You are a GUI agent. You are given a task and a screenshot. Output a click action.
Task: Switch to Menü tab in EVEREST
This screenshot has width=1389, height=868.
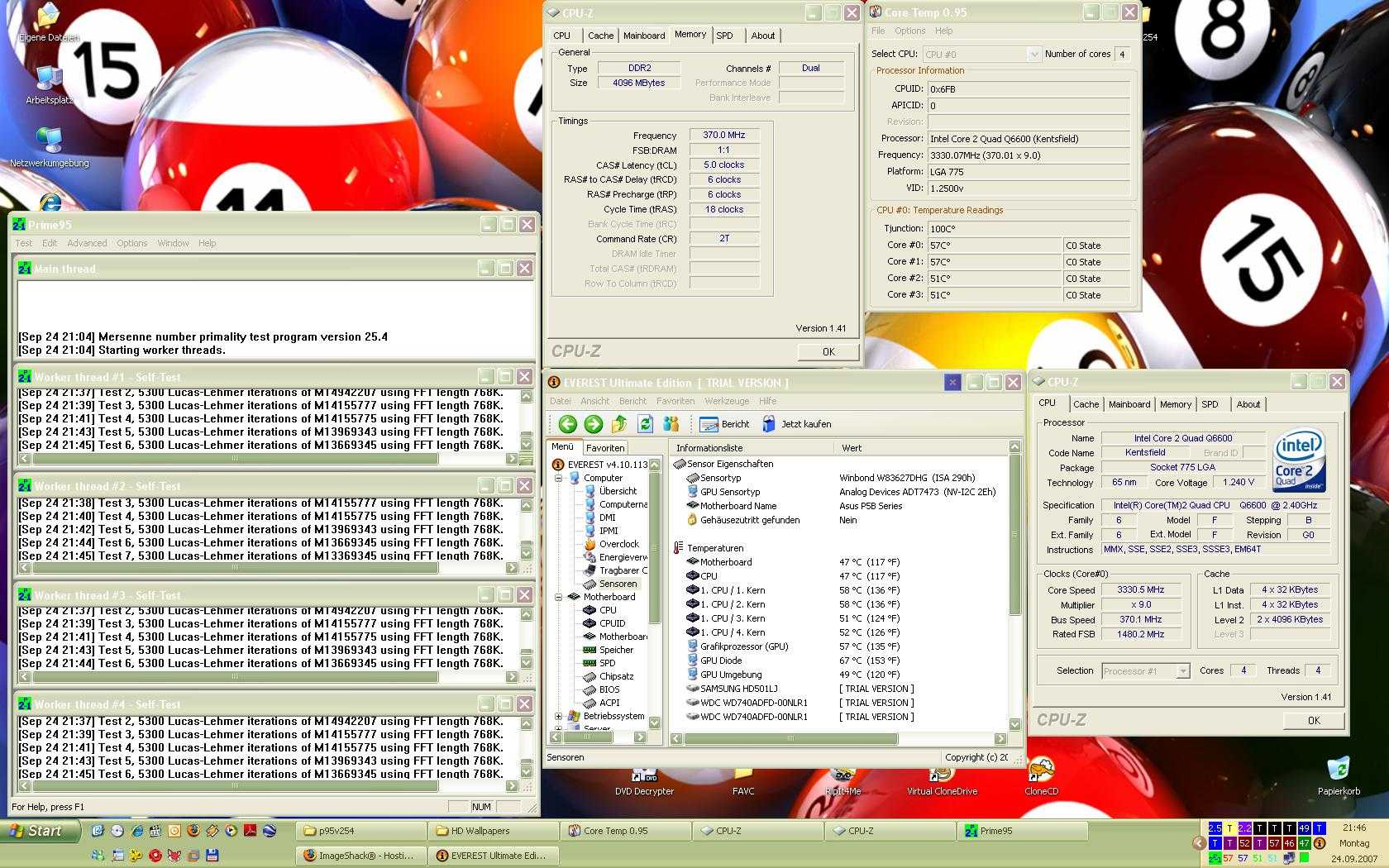tap(562, 447)
